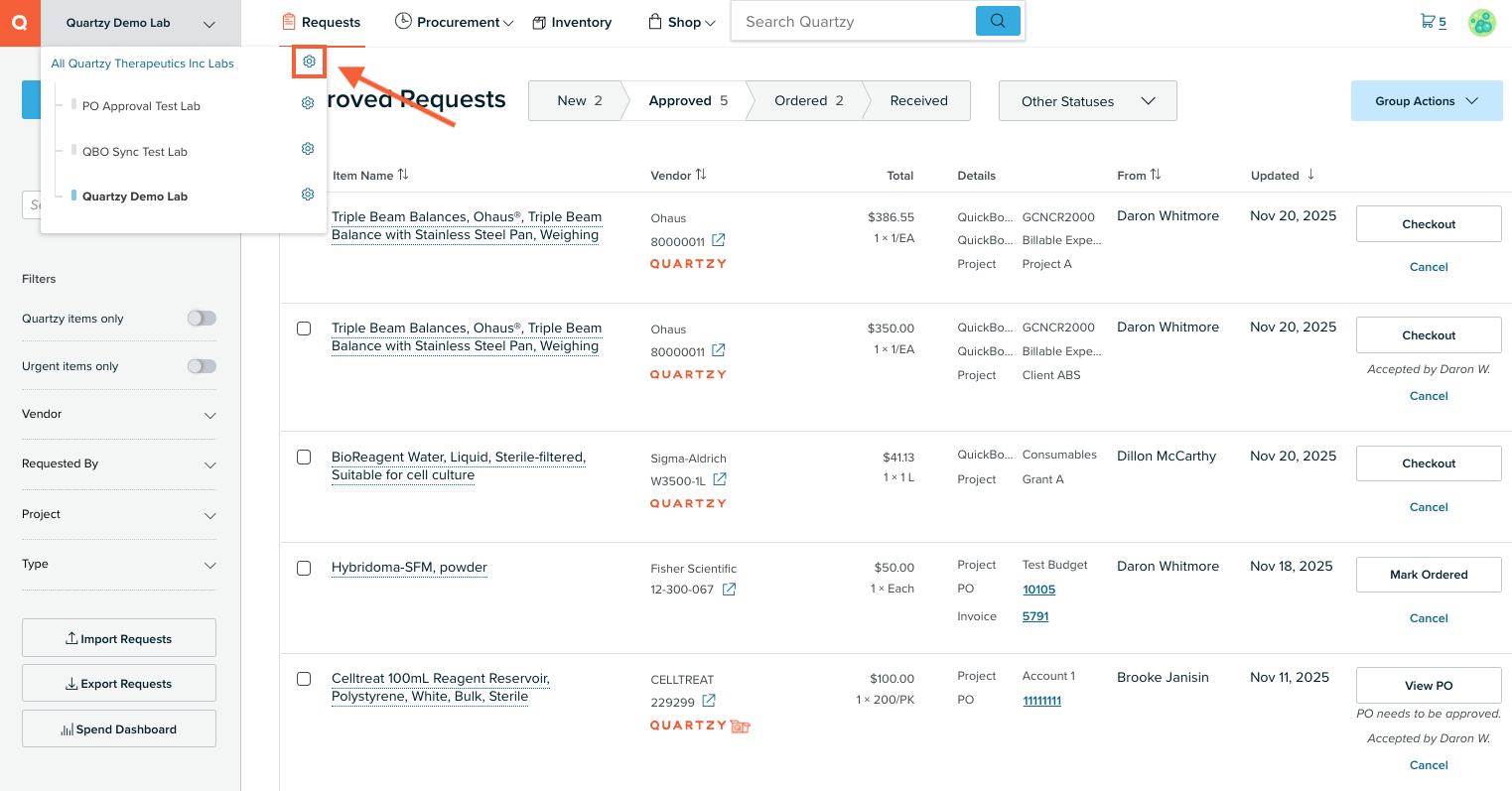This screenshot has width=1512, height=791.
Task: Check the BioReagent Water row checkbox
Action: click(x=304, y=458)
